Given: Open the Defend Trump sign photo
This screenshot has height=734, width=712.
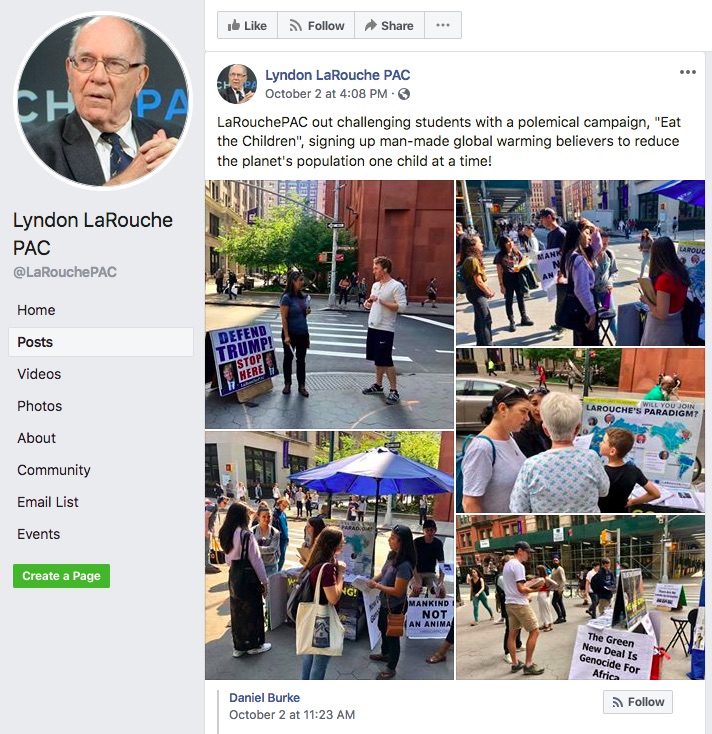Looking at the screenshot, I should click(329, 304).
